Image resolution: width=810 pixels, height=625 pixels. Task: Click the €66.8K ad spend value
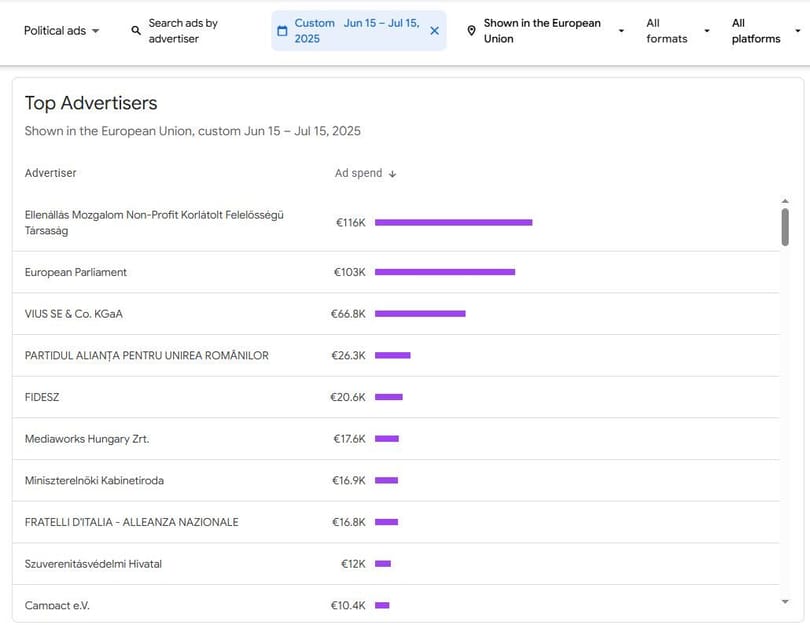[x=348, y=314]
